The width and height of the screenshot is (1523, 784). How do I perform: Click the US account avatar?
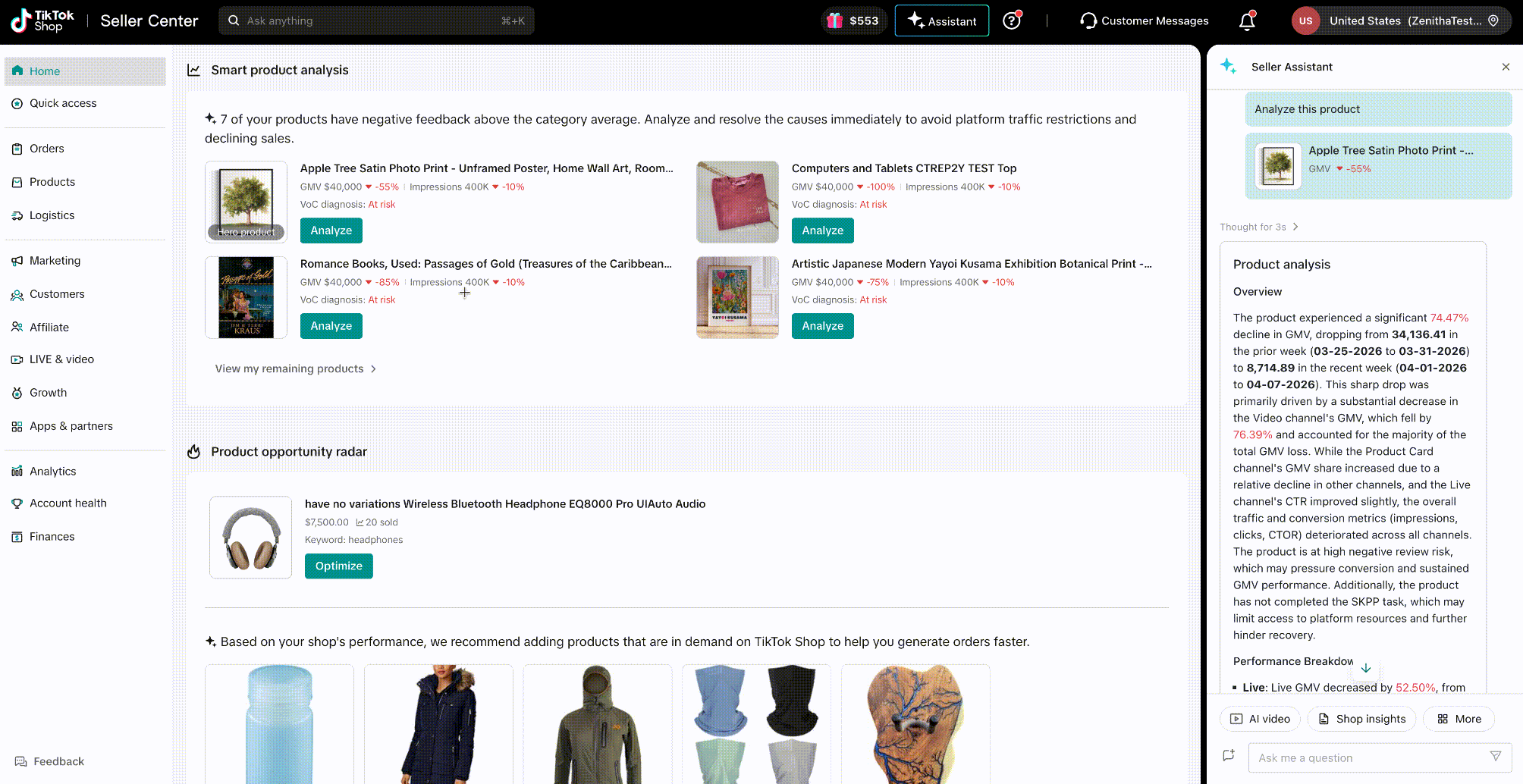tap(1305, 20)
